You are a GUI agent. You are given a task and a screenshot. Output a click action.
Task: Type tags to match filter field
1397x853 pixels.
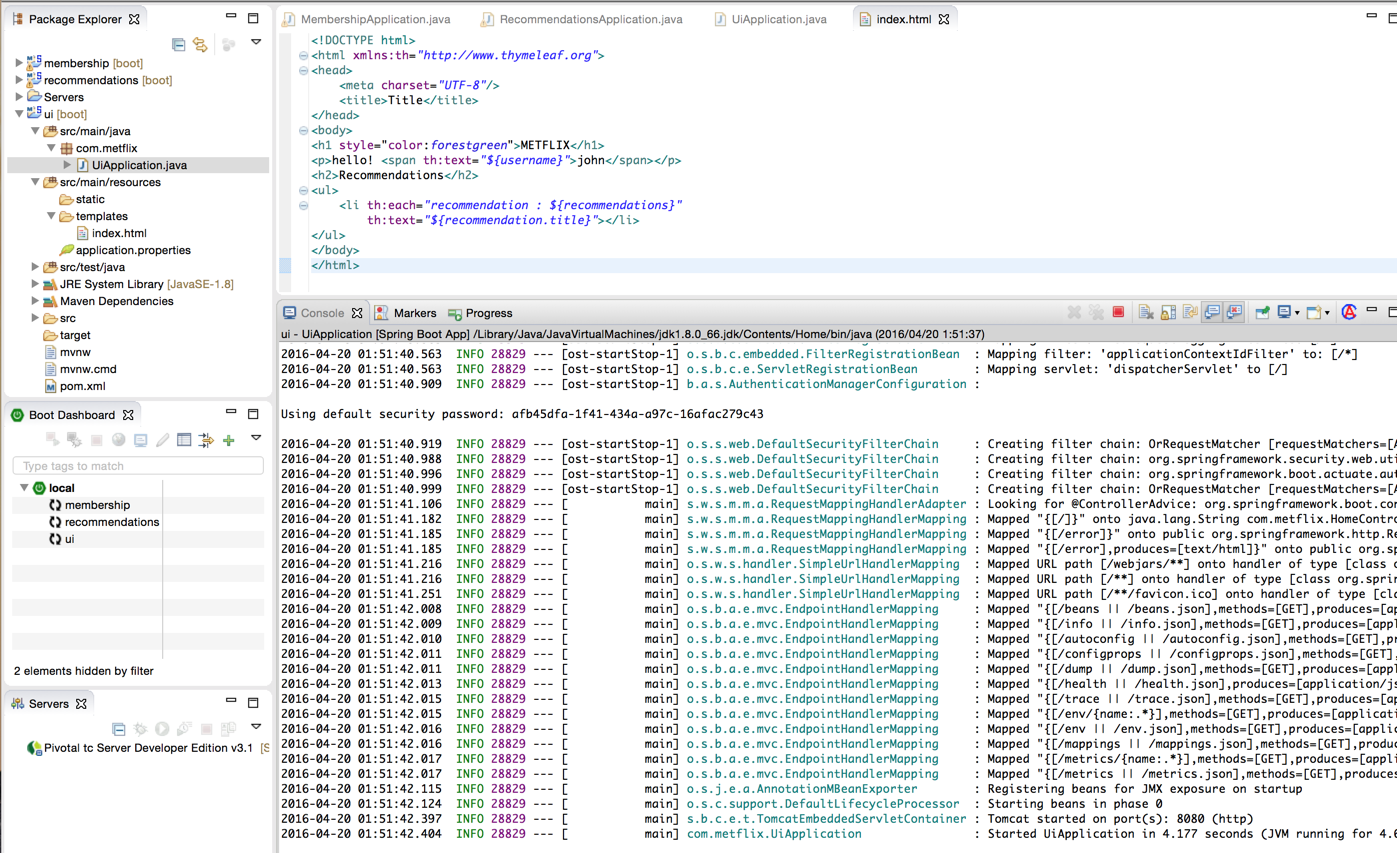tap(138, 466)
